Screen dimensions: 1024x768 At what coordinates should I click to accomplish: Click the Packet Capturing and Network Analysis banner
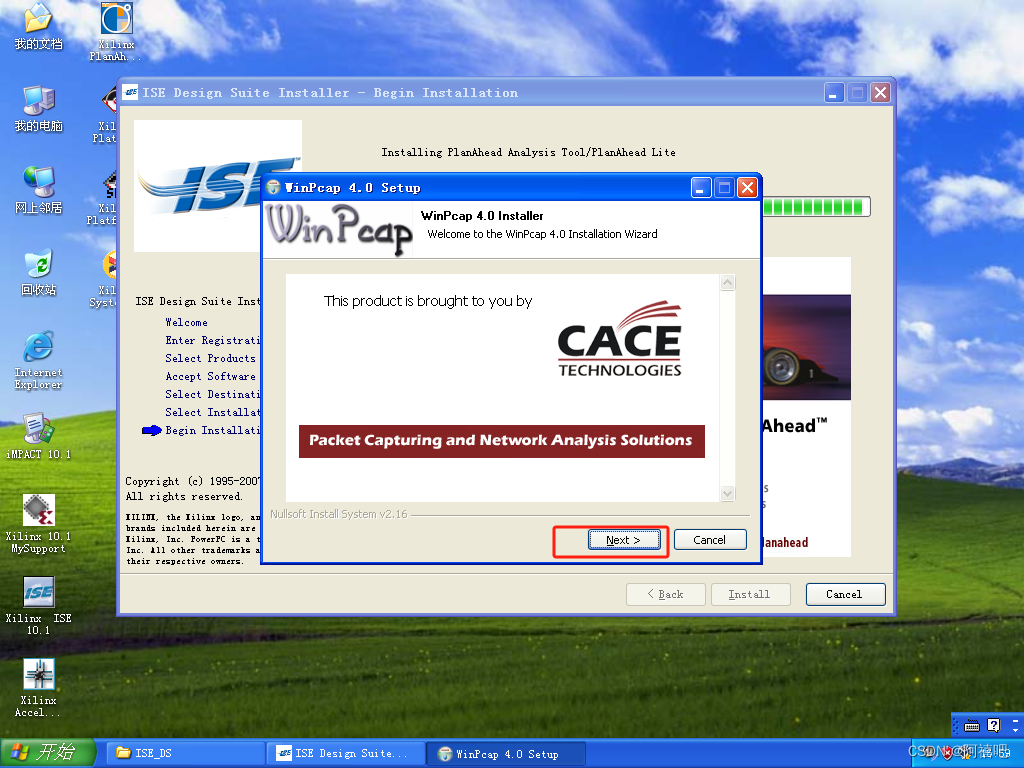click(502, 441)
